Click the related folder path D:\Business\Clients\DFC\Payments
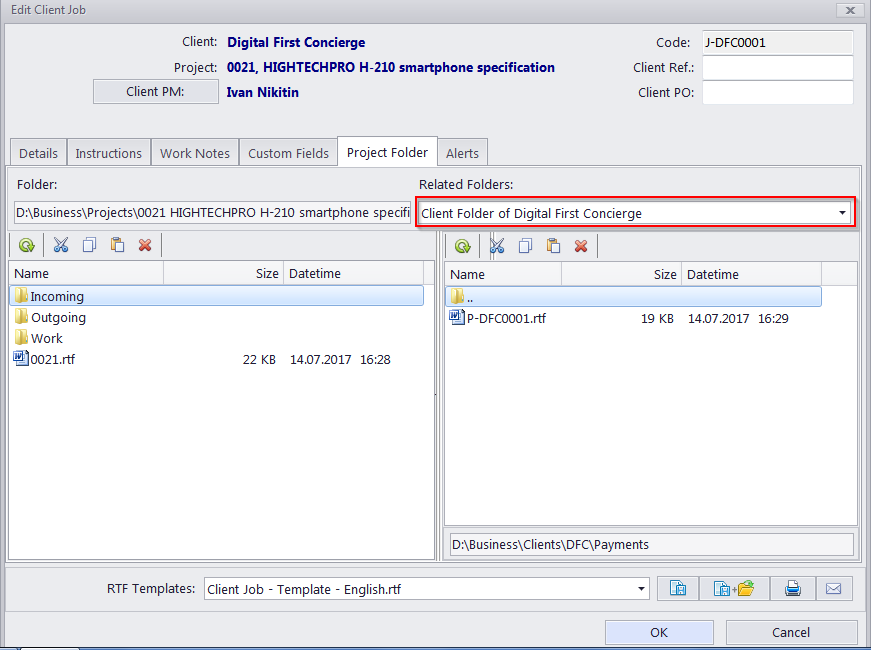The width and height of the screenshot is (871, 650). tap(652, 544)
